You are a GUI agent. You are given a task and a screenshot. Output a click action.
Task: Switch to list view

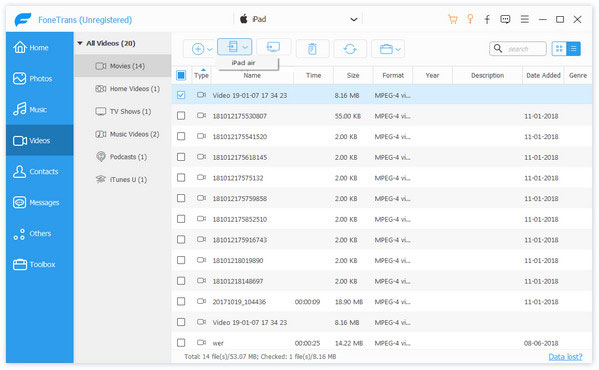pyautogui.click(x=573, y=48)
